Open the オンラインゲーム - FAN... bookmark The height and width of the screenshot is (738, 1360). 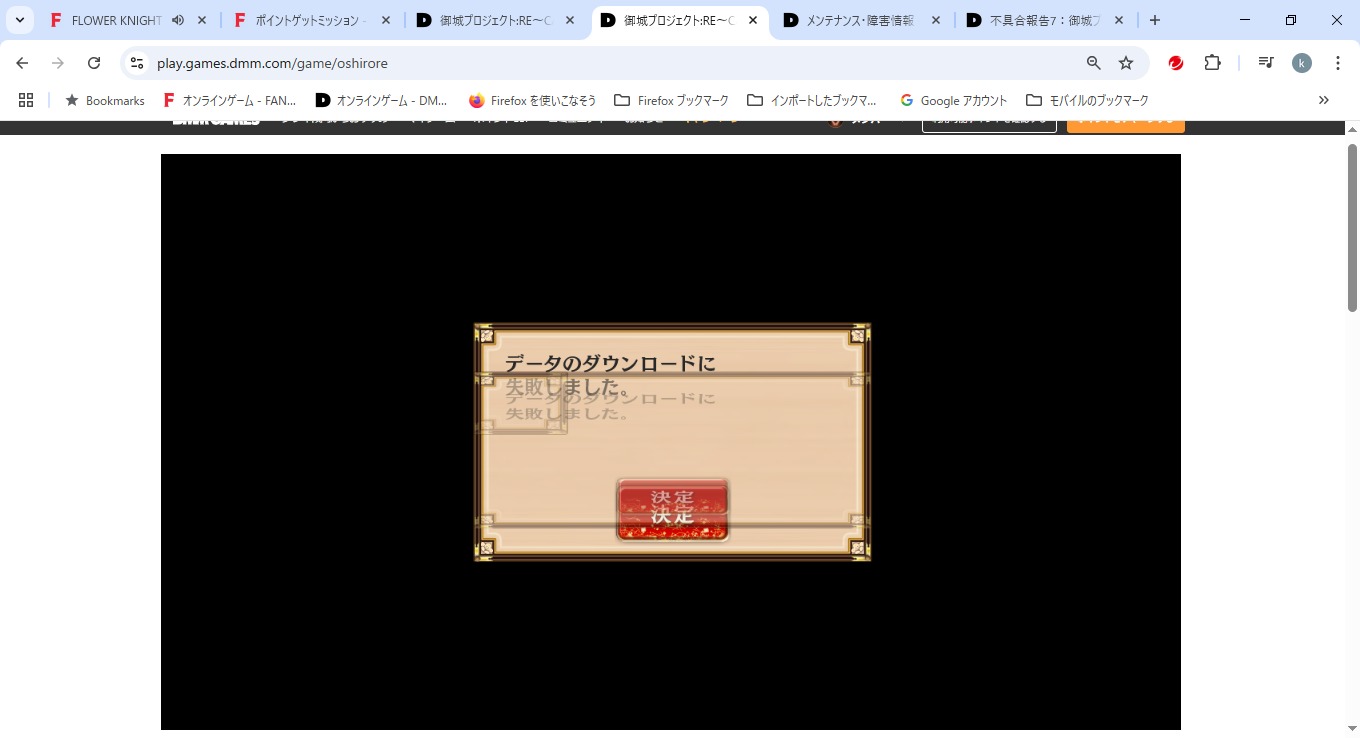click(231, 100)
